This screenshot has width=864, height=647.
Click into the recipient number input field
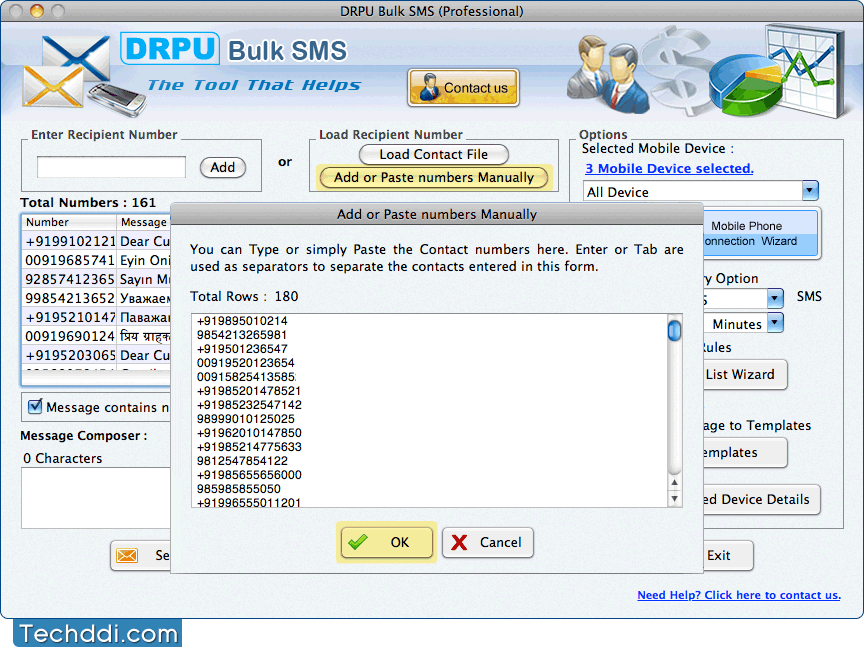(111, 166)
